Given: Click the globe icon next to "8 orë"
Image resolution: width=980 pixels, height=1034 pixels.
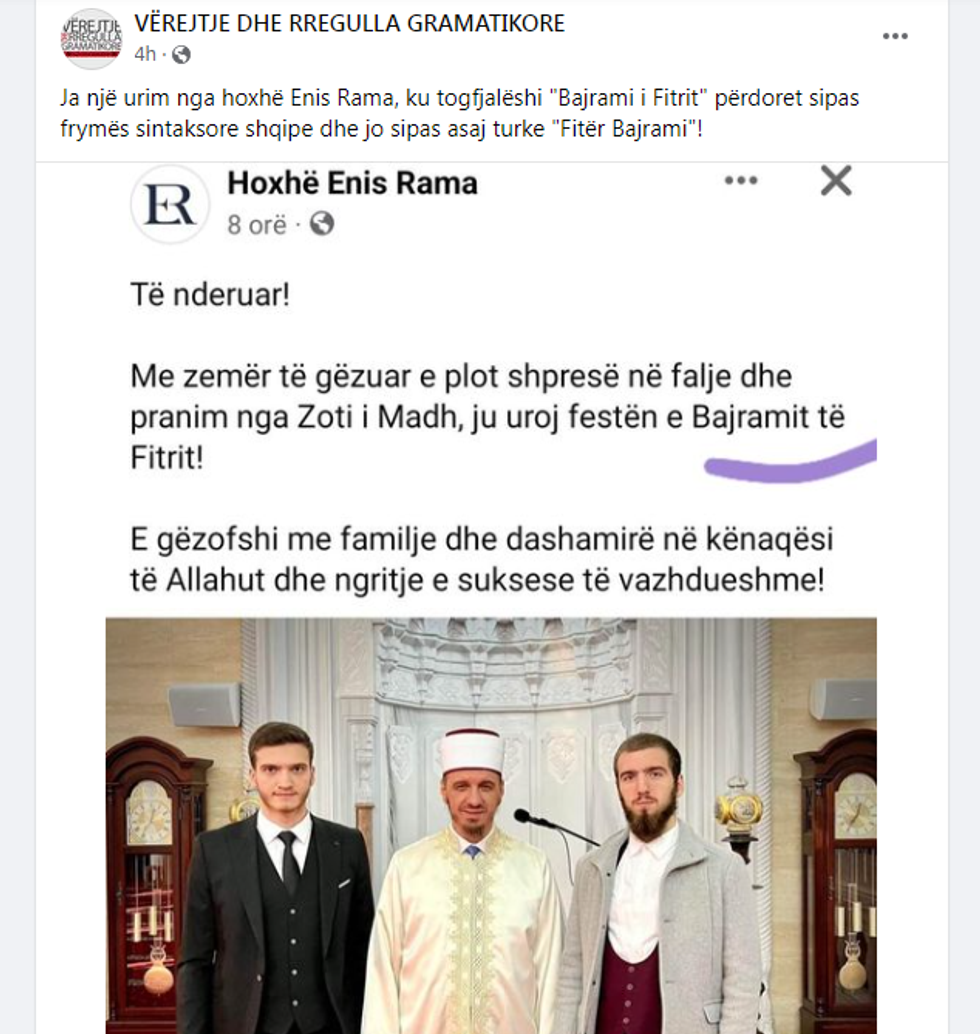Looking at the screenshot, I should (322, 224).
